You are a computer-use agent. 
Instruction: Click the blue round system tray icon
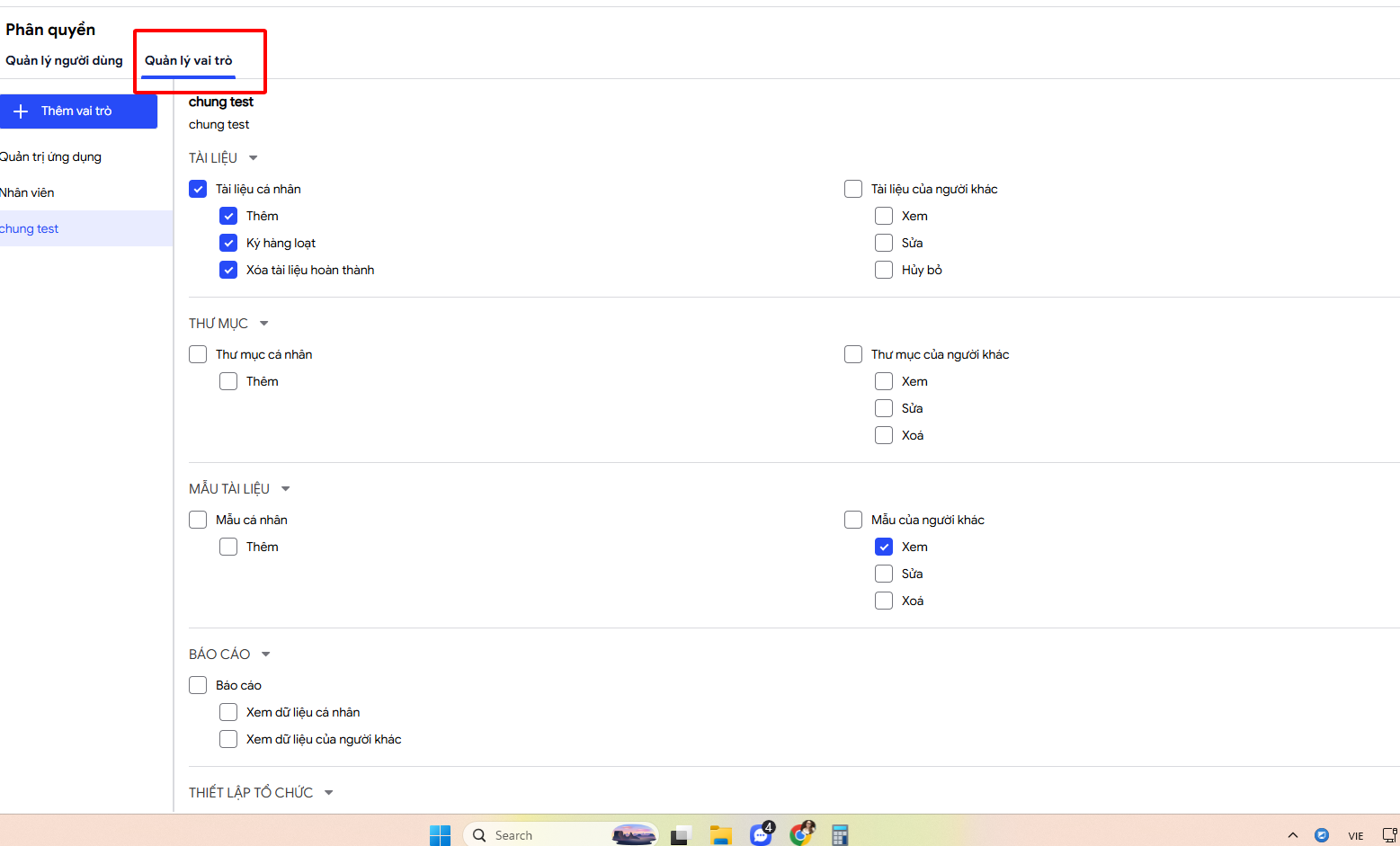pyautogui.click(x=1322, y=835)
